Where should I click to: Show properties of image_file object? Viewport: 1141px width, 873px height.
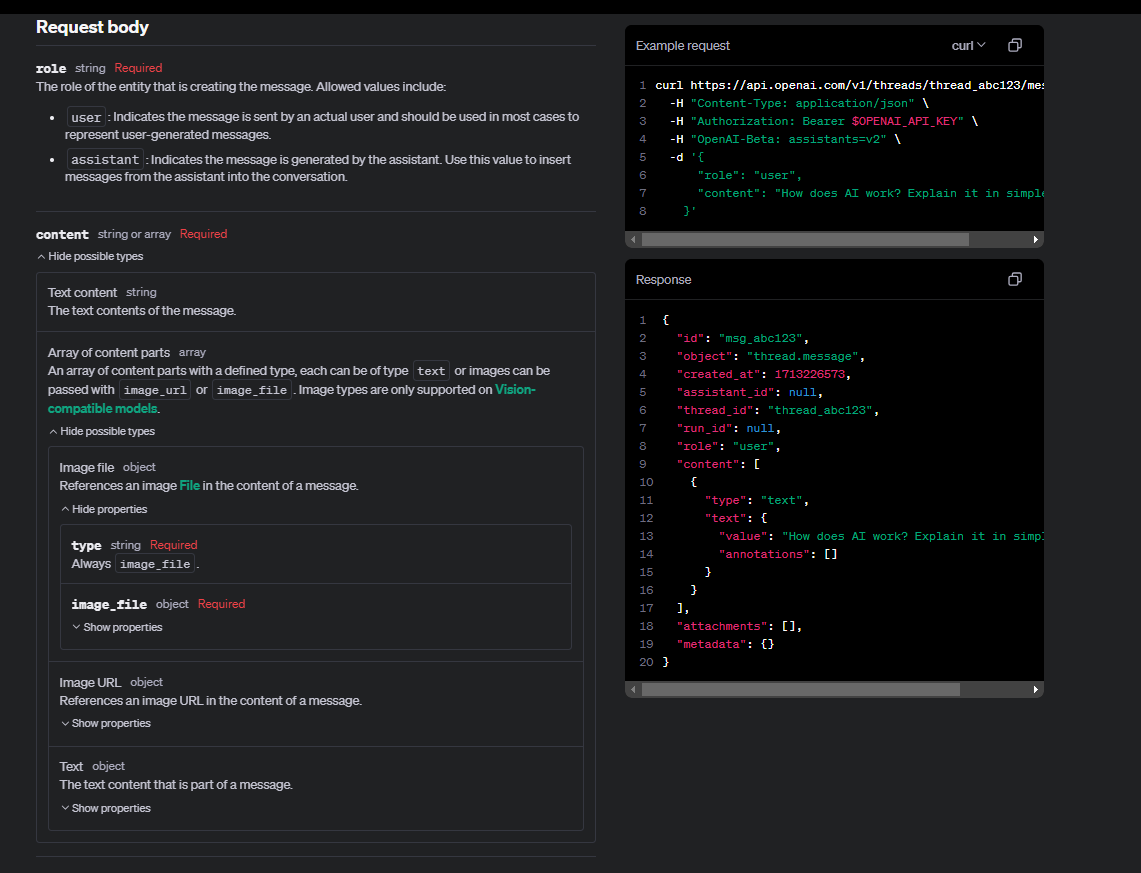click(x=117, y=627)
